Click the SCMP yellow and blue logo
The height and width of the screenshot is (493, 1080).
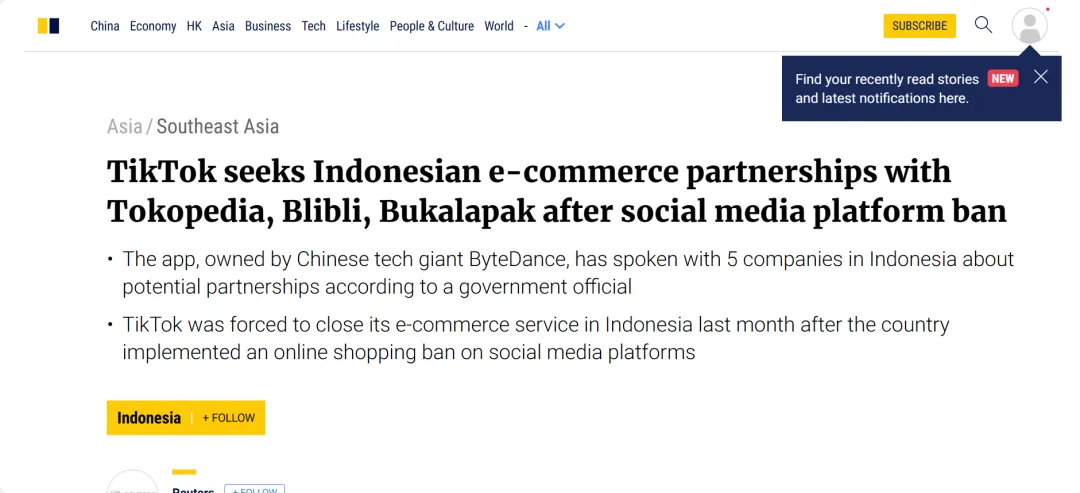click(x=48, y=26)
